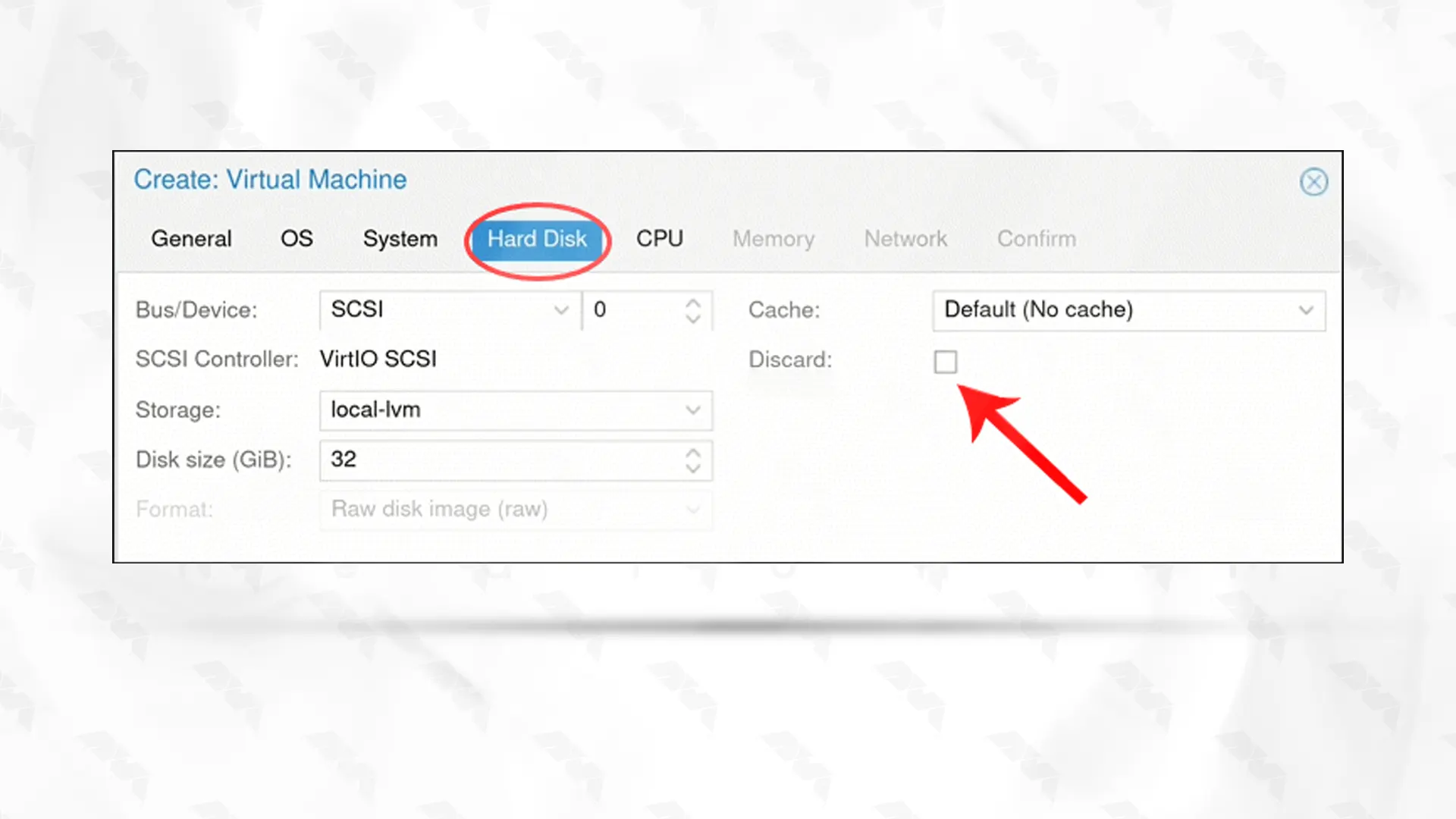Expand the Format dropdown selector
Screen dimensions: 1456x819
coord(693,509)
